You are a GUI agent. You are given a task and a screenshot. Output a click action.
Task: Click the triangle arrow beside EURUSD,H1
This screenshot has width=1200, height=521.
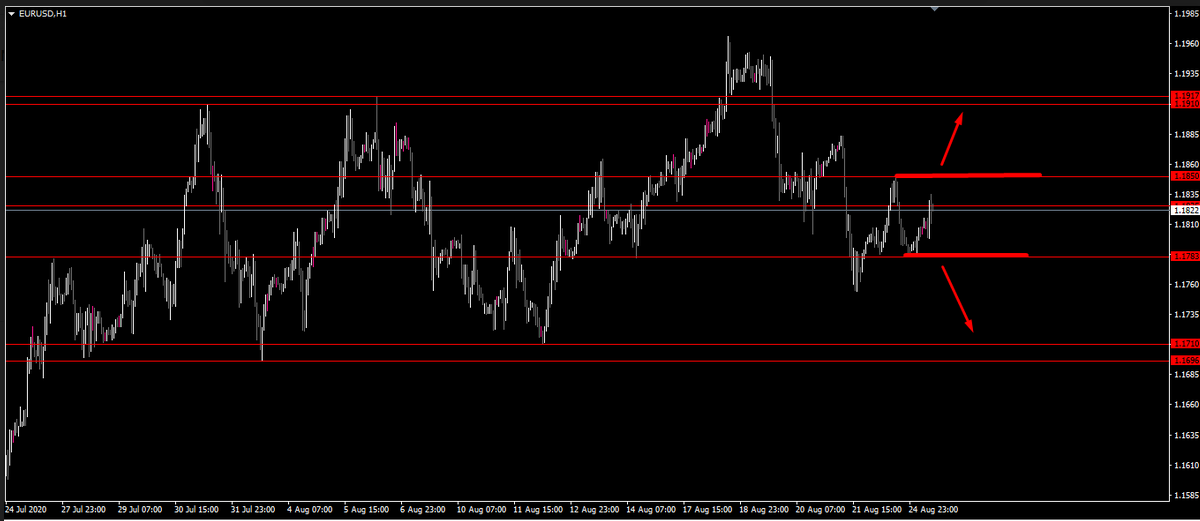tap(10, 12)
